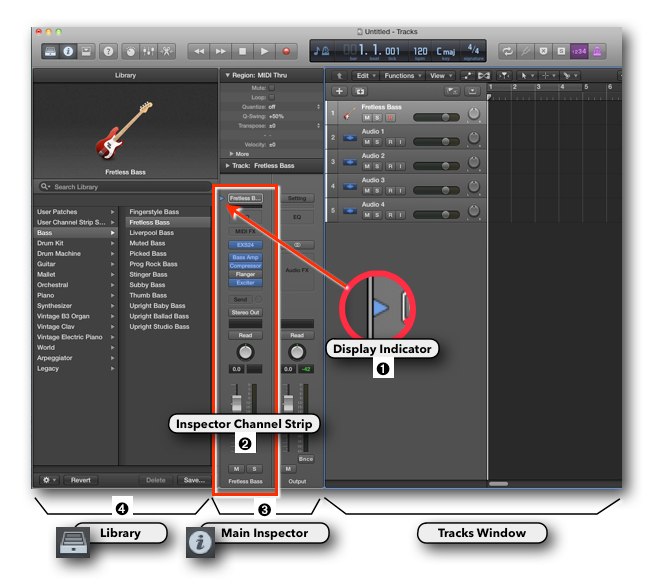Record-enable the Audio 3 track

pyautogui.click(x=389, y=189)
